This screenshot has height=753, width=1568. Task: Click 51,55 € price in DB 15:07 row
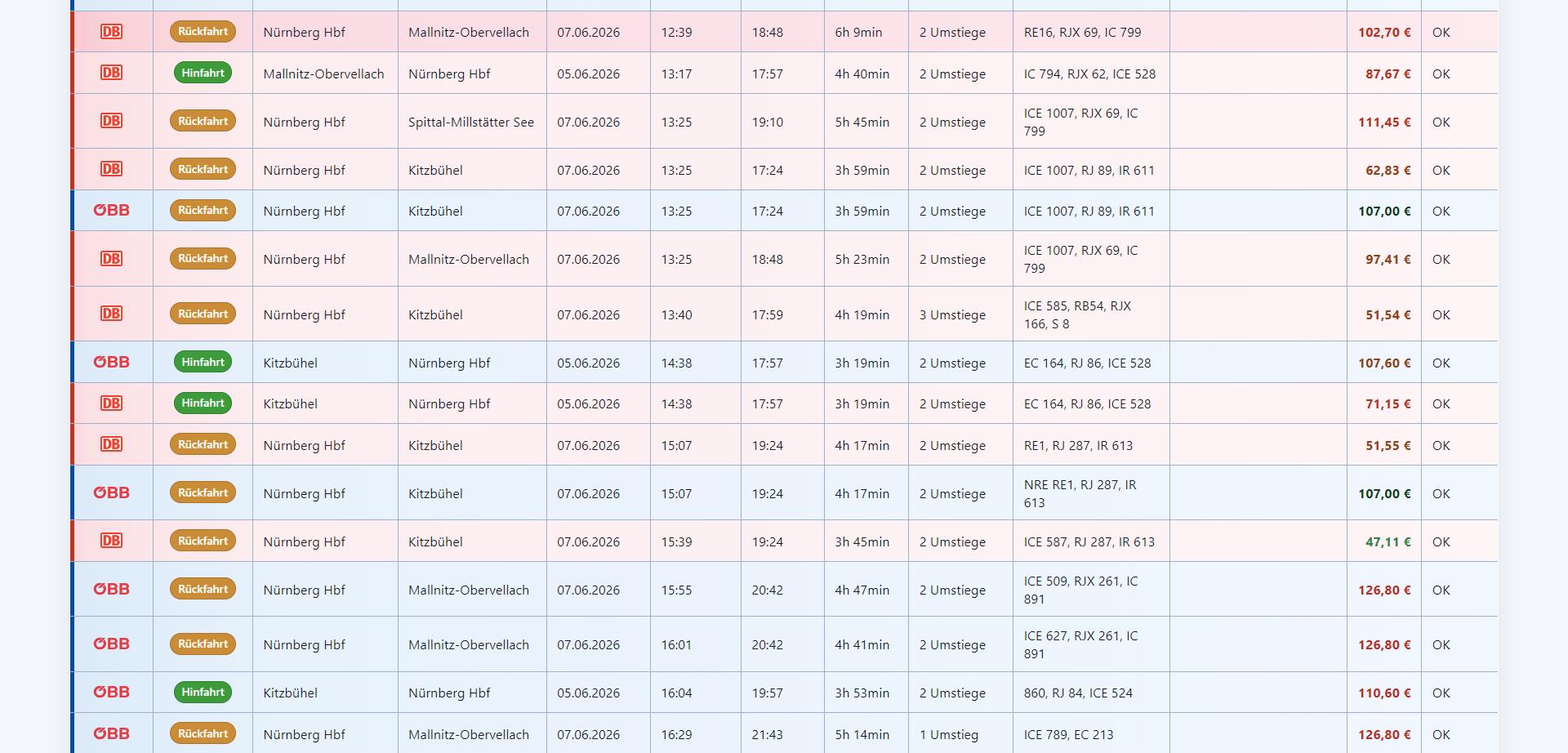(x=1388, y=445)
